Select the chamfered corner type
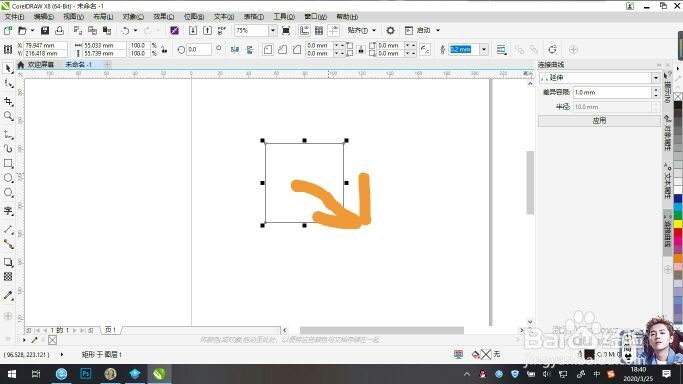The height and width of the screenshot is (384, 683). pos(297,50)
